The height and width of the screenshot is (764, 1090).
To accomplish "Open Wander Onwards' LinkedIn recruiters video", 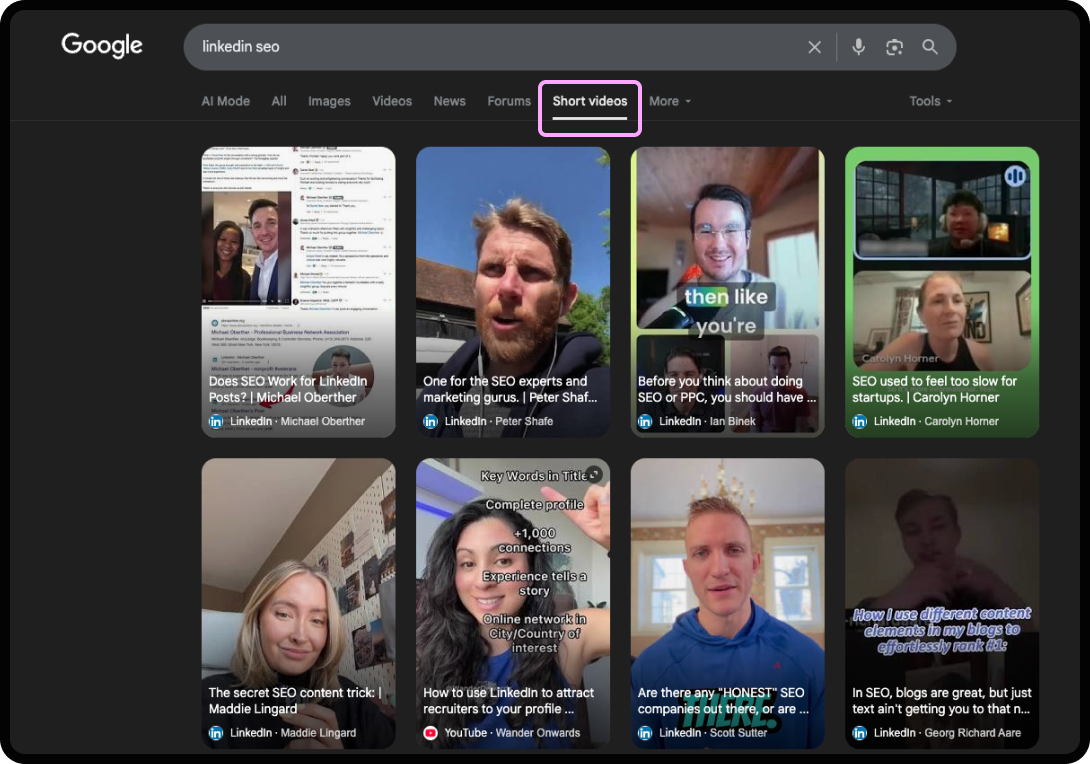I will tap(512, 603).
